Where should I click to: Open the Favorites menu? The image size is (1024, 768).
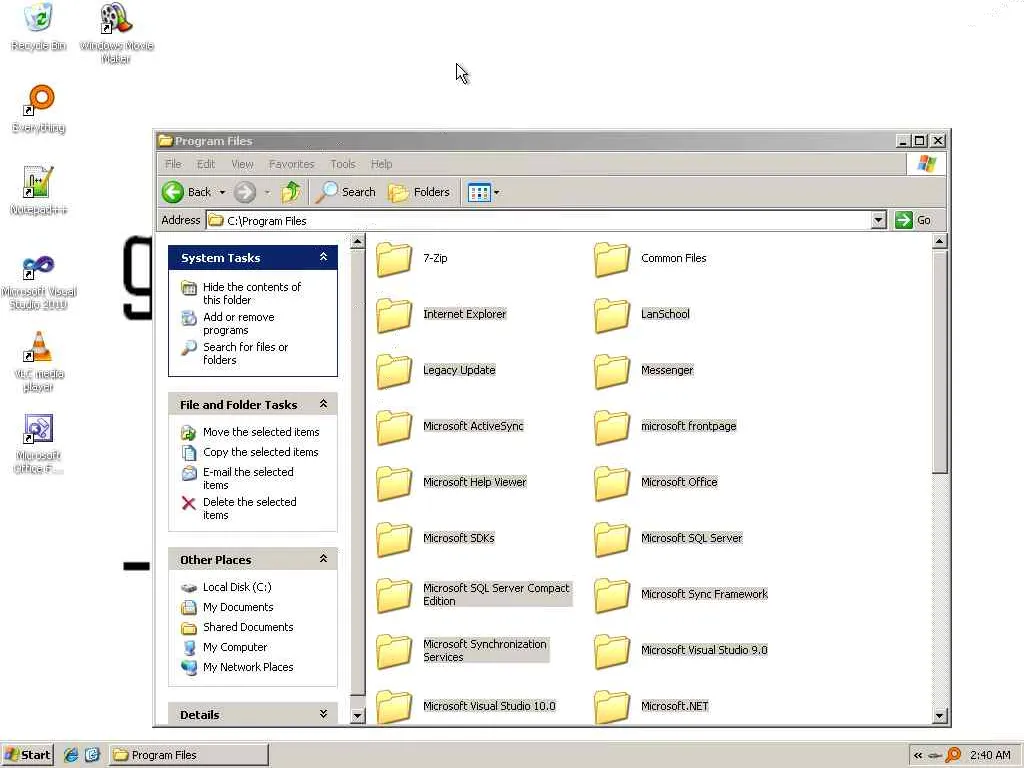(291, 164)
